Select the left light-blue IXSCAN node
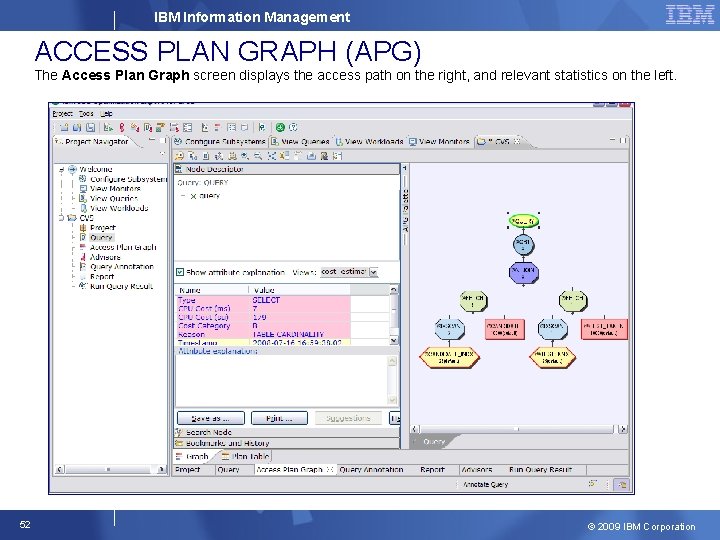This screenshot has width=720, height=540. (x=450, y=329)
